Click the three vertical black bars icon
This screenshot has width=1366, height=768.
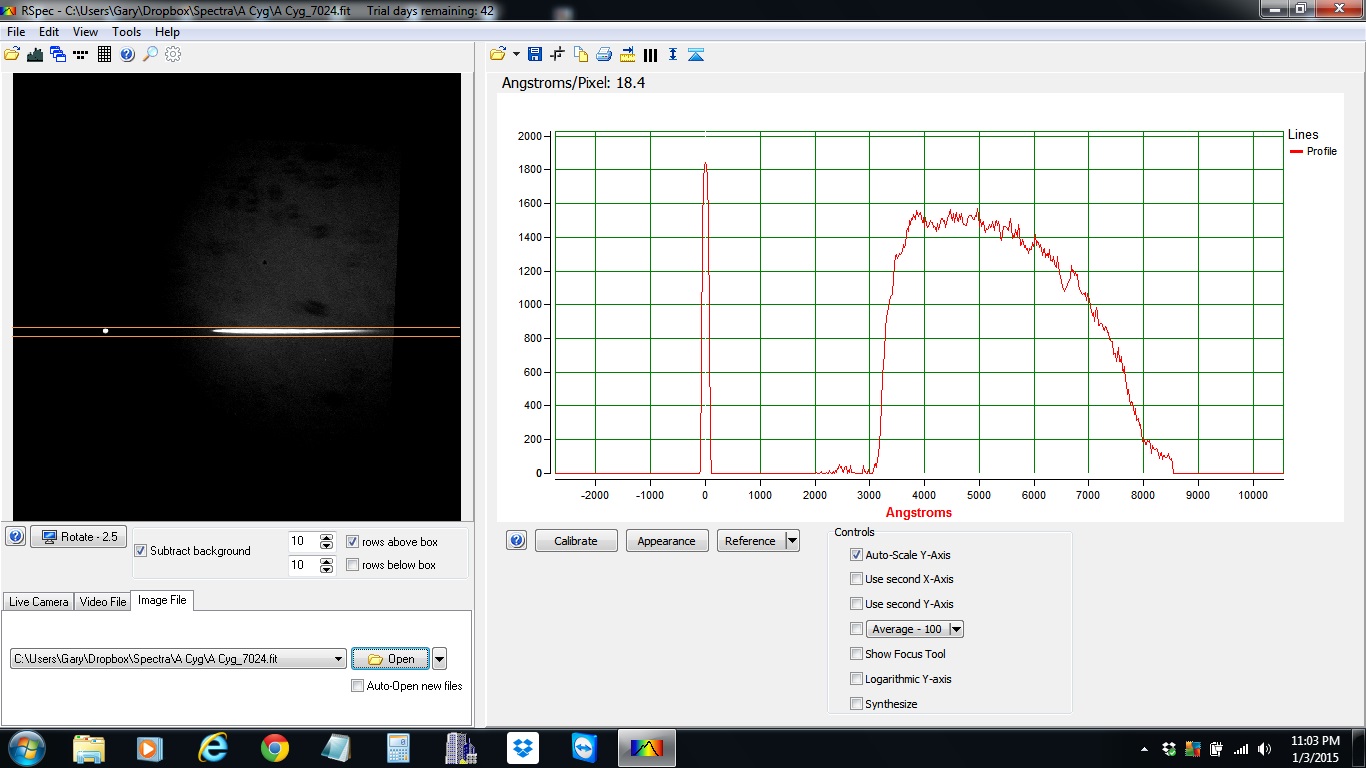point(651,54)
